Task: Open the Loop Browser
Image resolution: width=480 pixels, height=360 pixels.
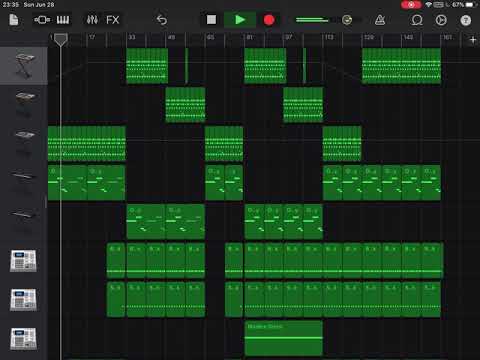Action: point(417,20)
